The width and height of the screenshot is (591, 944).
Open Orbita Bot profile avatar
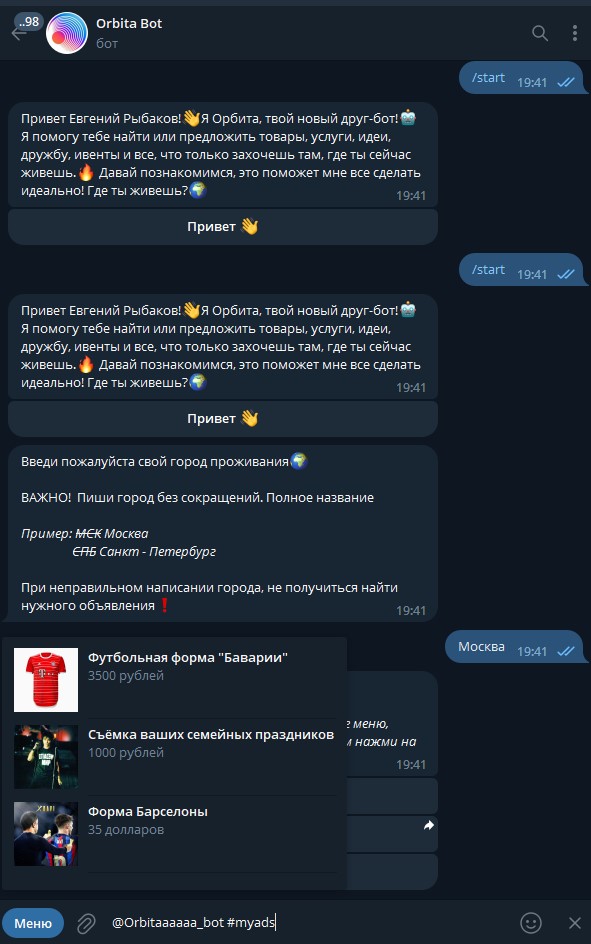pos(67,33)
